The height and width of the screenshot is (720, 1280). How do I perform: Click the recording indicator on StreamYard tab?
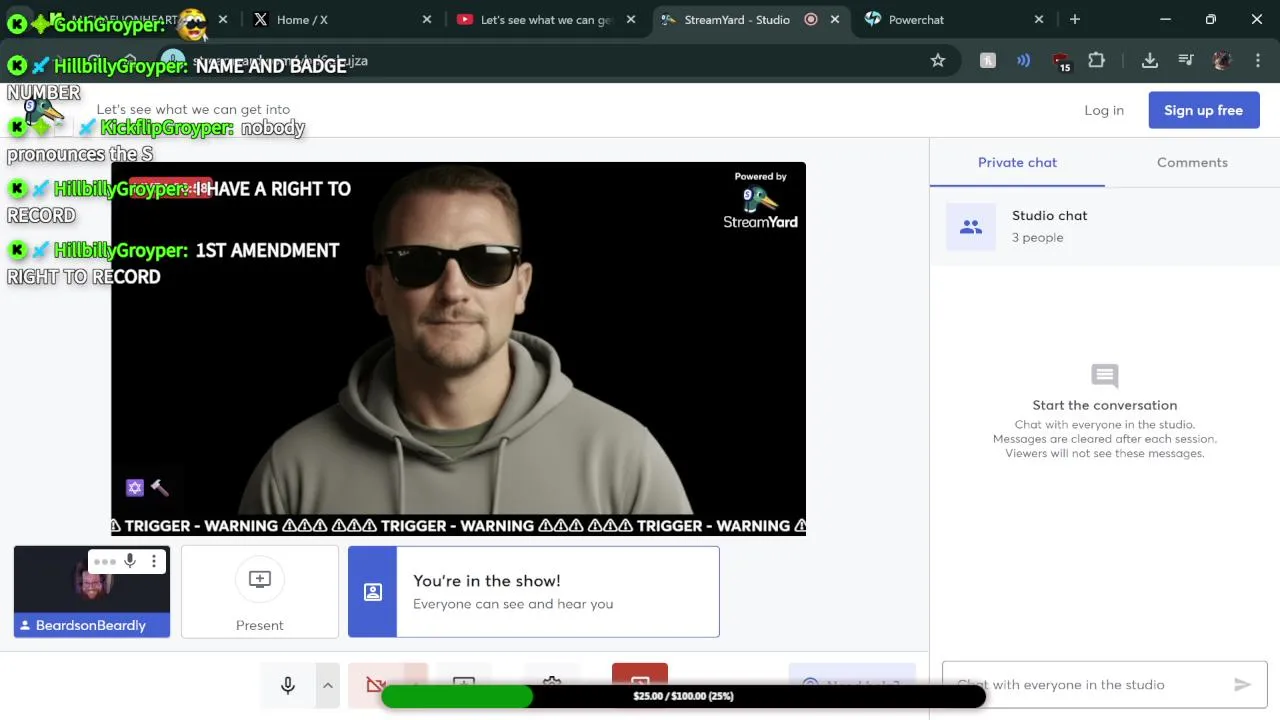[x=811, y=19]
